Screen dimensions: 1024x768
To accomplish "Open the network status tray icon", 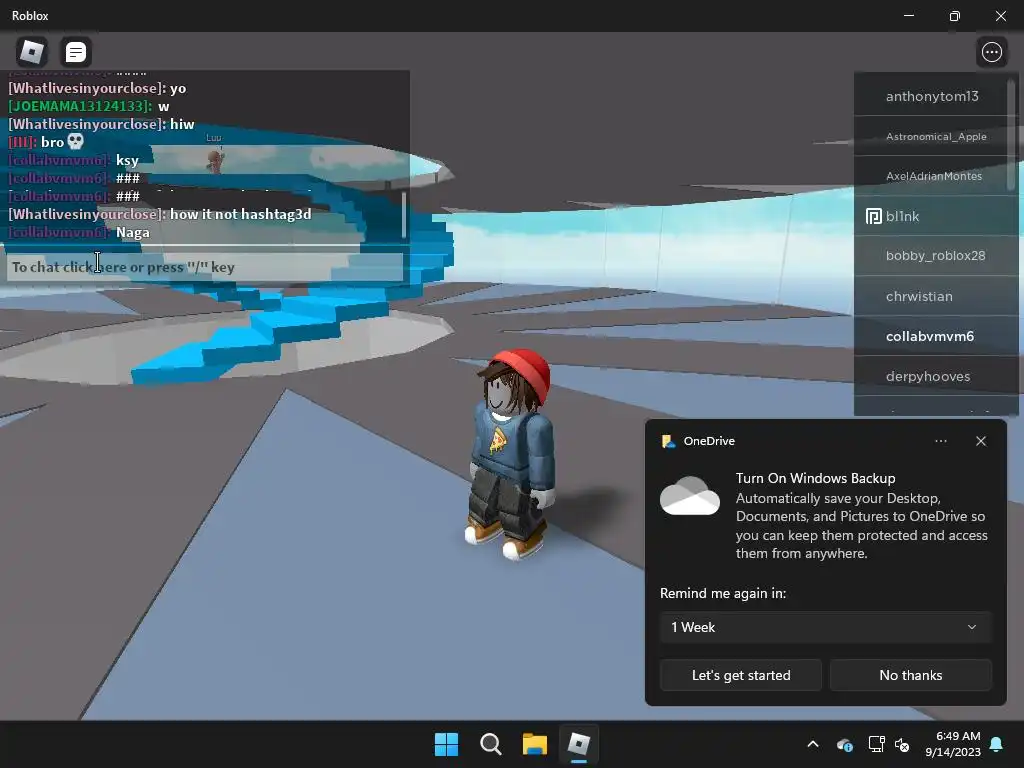I will click(x=876, y=744).
